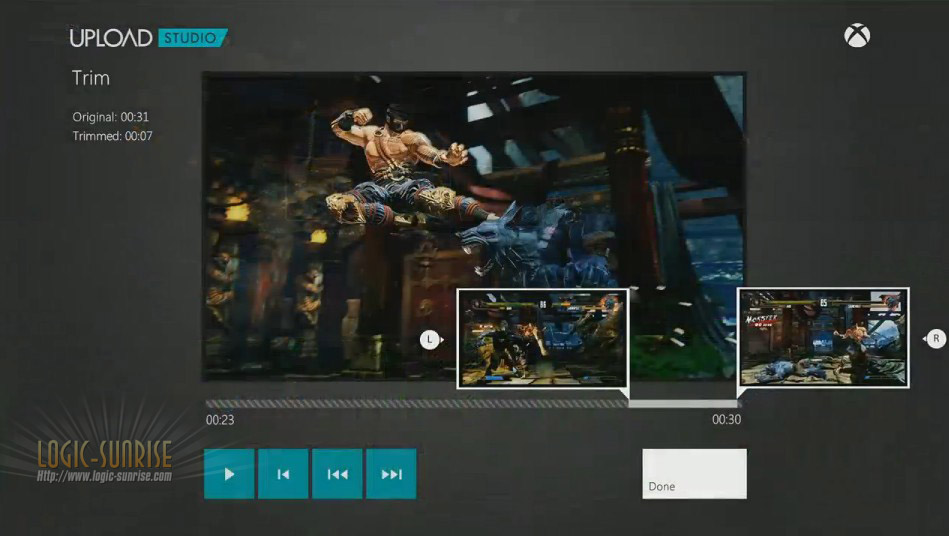Screen dimensions: 949x536
Task: Click the 00:30 end time label
Action: coord(726,419)
